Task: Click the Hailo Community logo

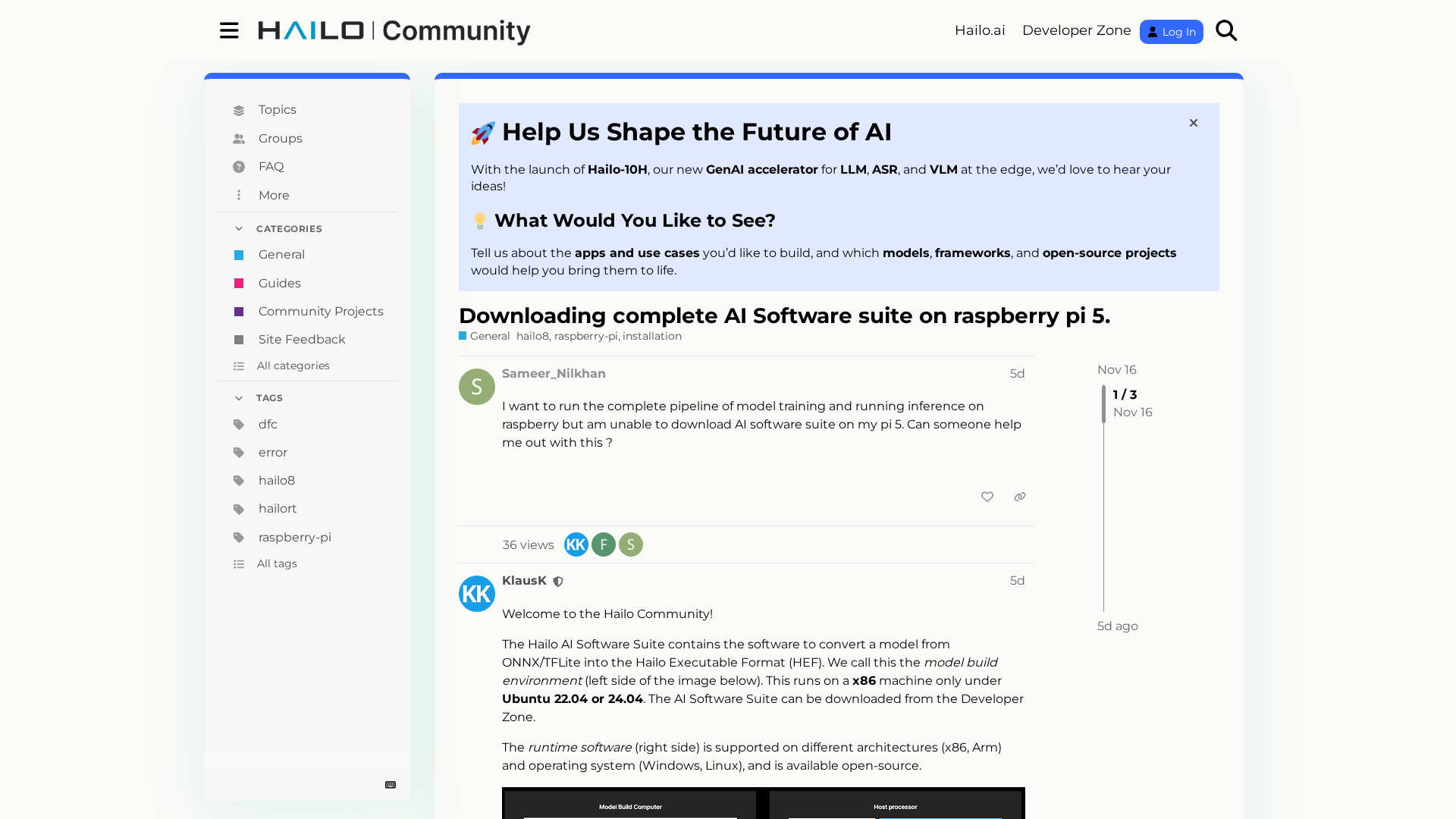Action: tap(394, 30)
